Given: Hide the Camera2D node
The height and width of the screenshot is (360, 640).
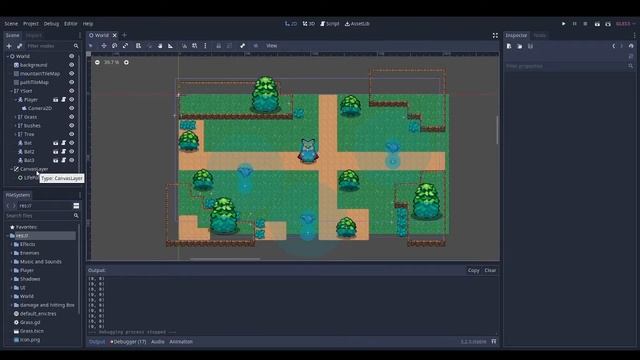Looking at the screenshot, I should [71, 108].
